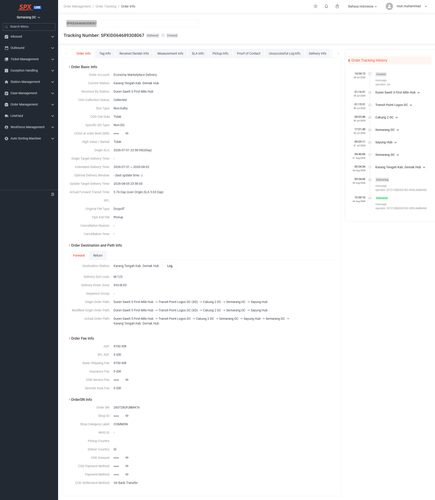435x500 pixels.
Task: Click the user avatar icon
Action: [x=389, y=6]
